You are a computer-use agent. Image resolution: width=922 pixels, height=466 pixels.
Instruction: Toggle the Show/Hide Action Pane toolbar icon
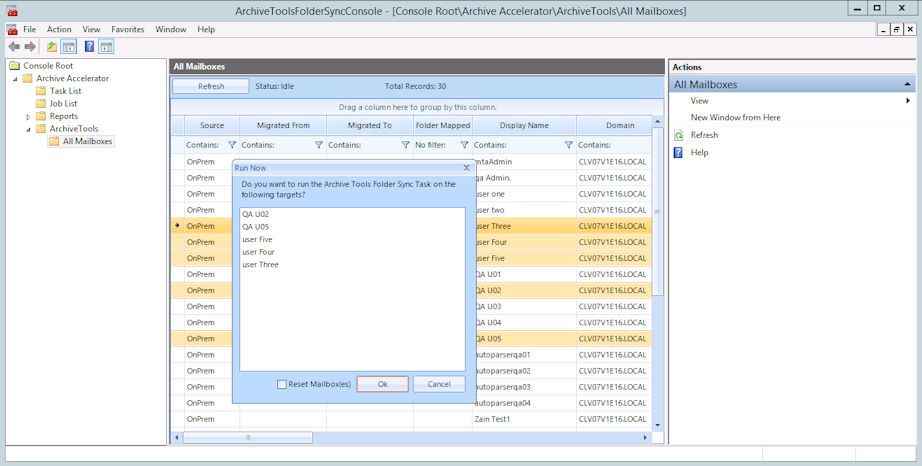(106, 46)
